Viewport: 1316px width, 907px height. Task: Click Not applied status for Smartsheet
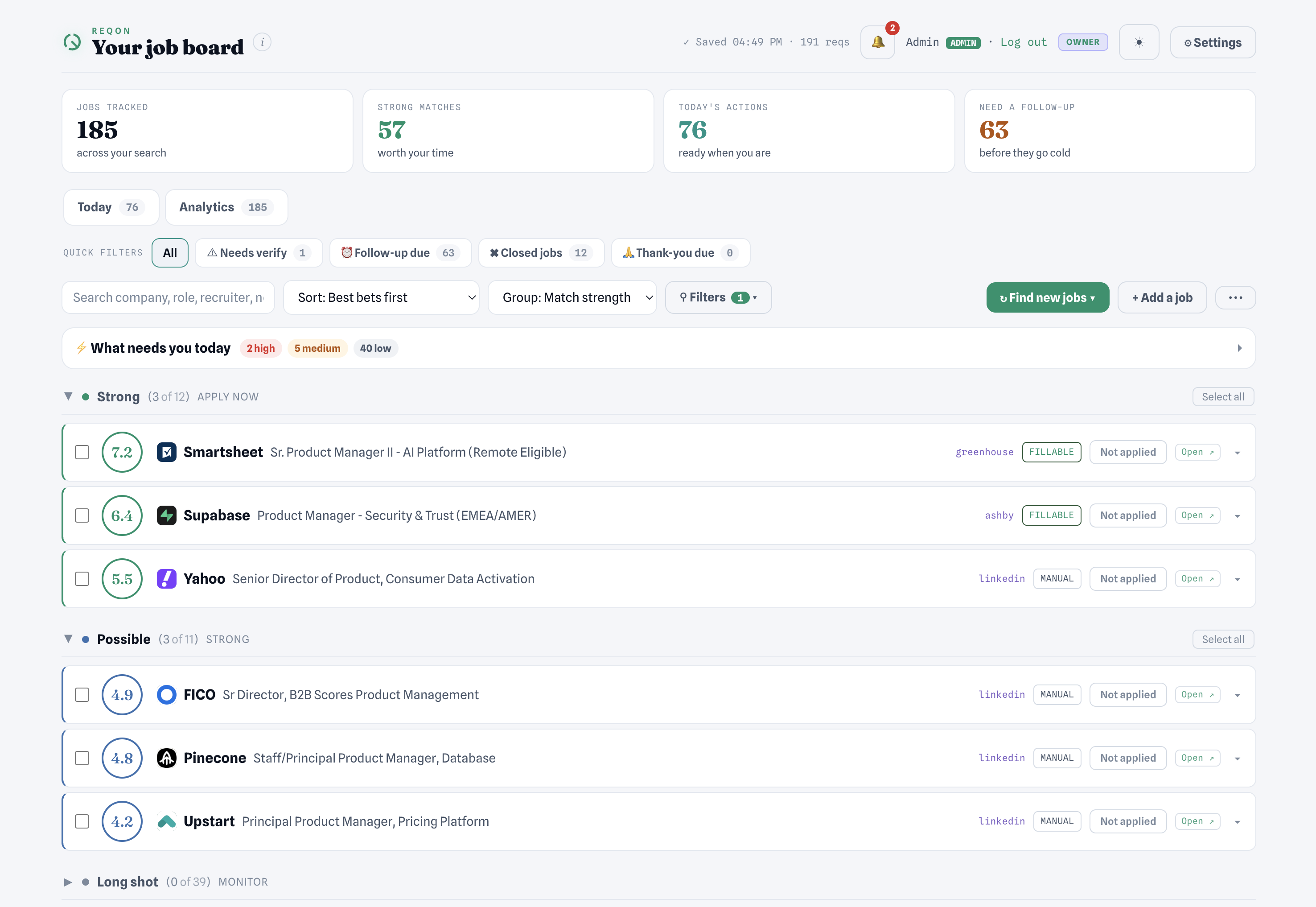click(x=1127, y=452)
